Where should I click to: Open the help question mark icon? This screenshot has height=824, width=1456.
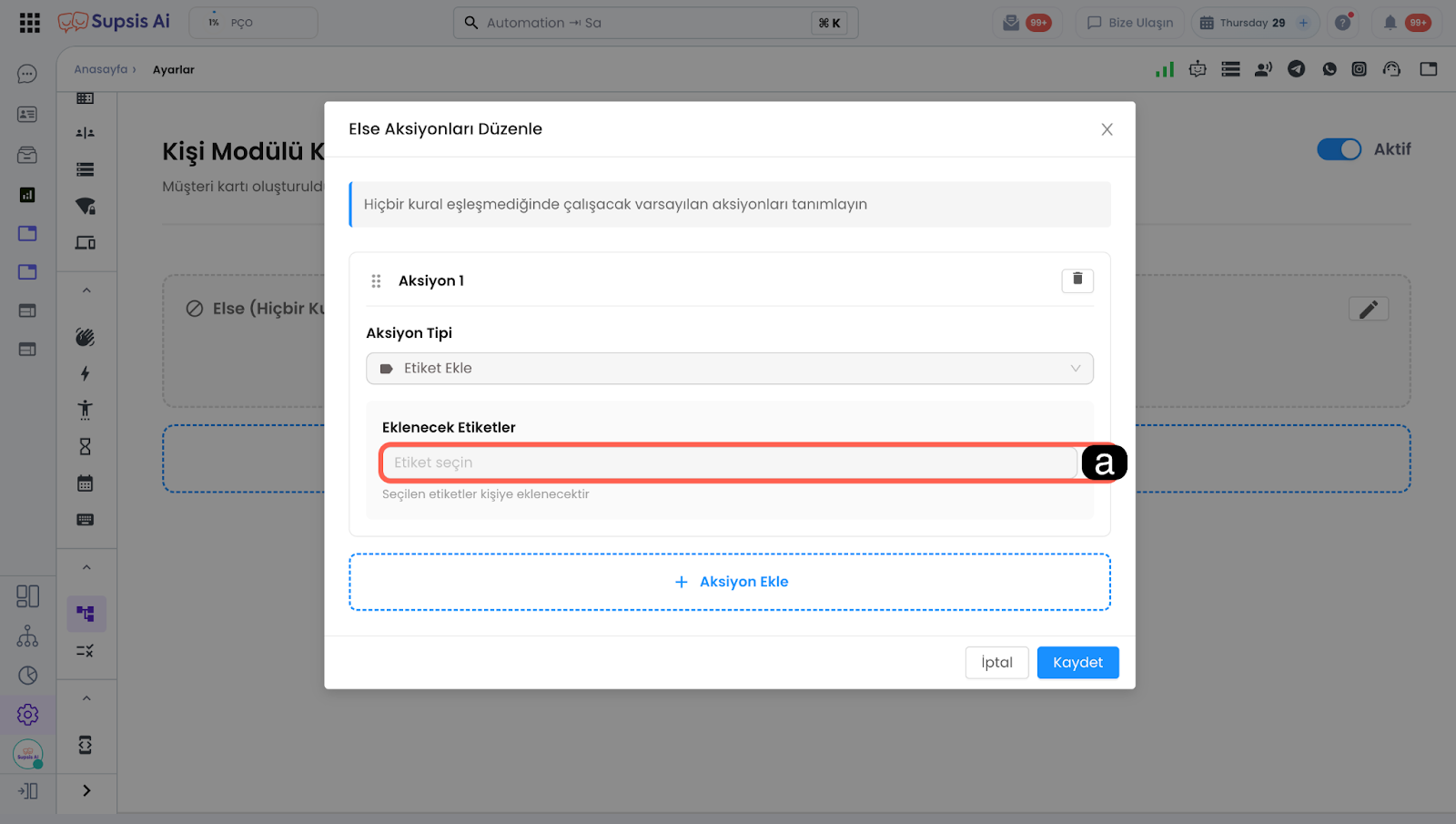[x=1342, y=23]
